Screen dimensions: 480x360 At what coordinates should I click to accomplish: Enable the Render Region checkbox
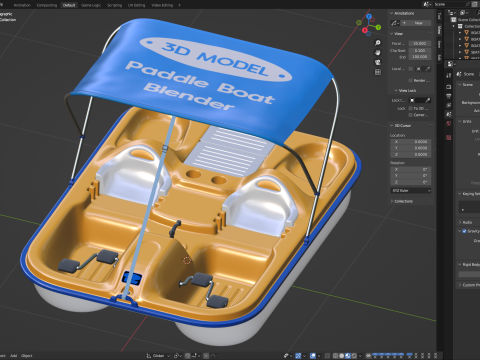click(410, 80)
